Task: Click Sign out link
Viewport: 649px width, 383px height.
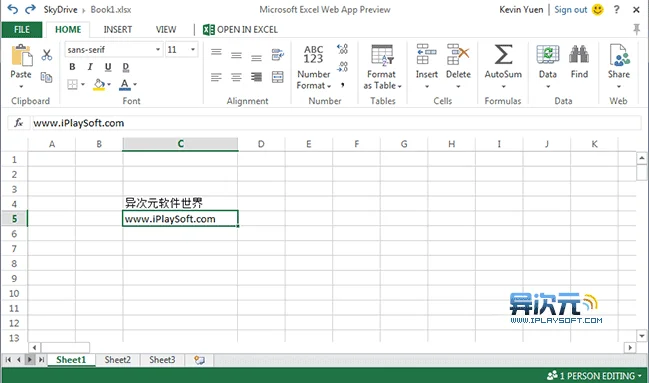Action: tap(570, 10)
